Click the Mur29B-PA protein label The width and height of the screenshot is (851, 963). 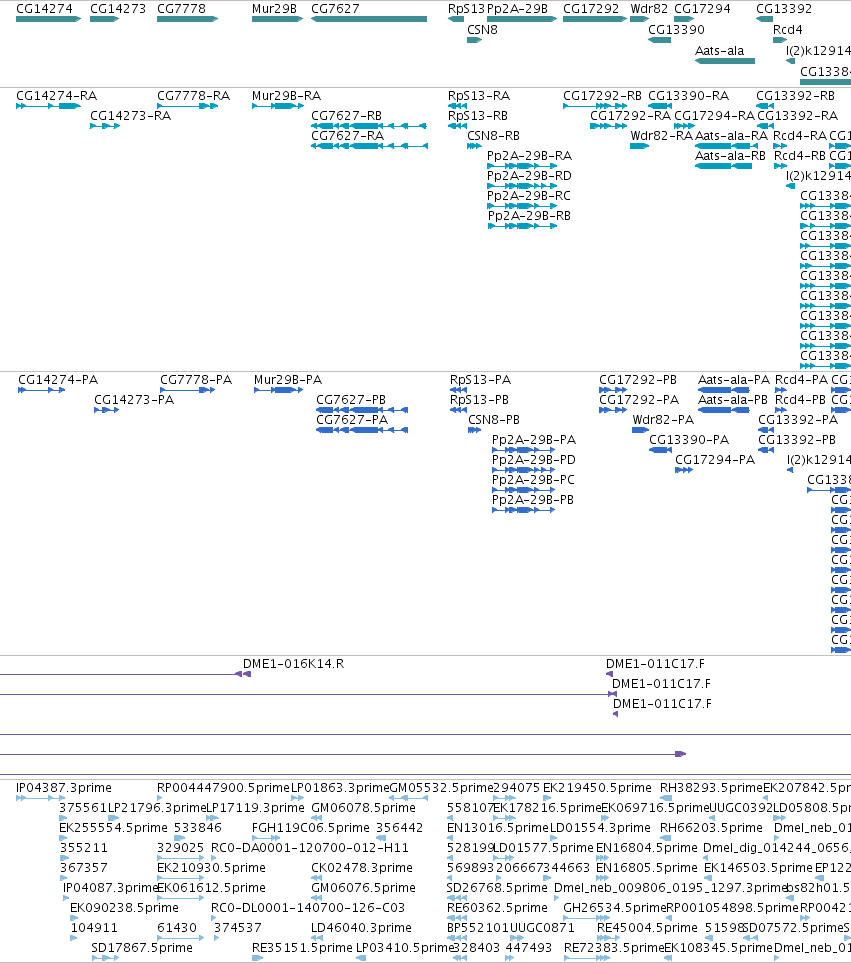click(288, 380)
